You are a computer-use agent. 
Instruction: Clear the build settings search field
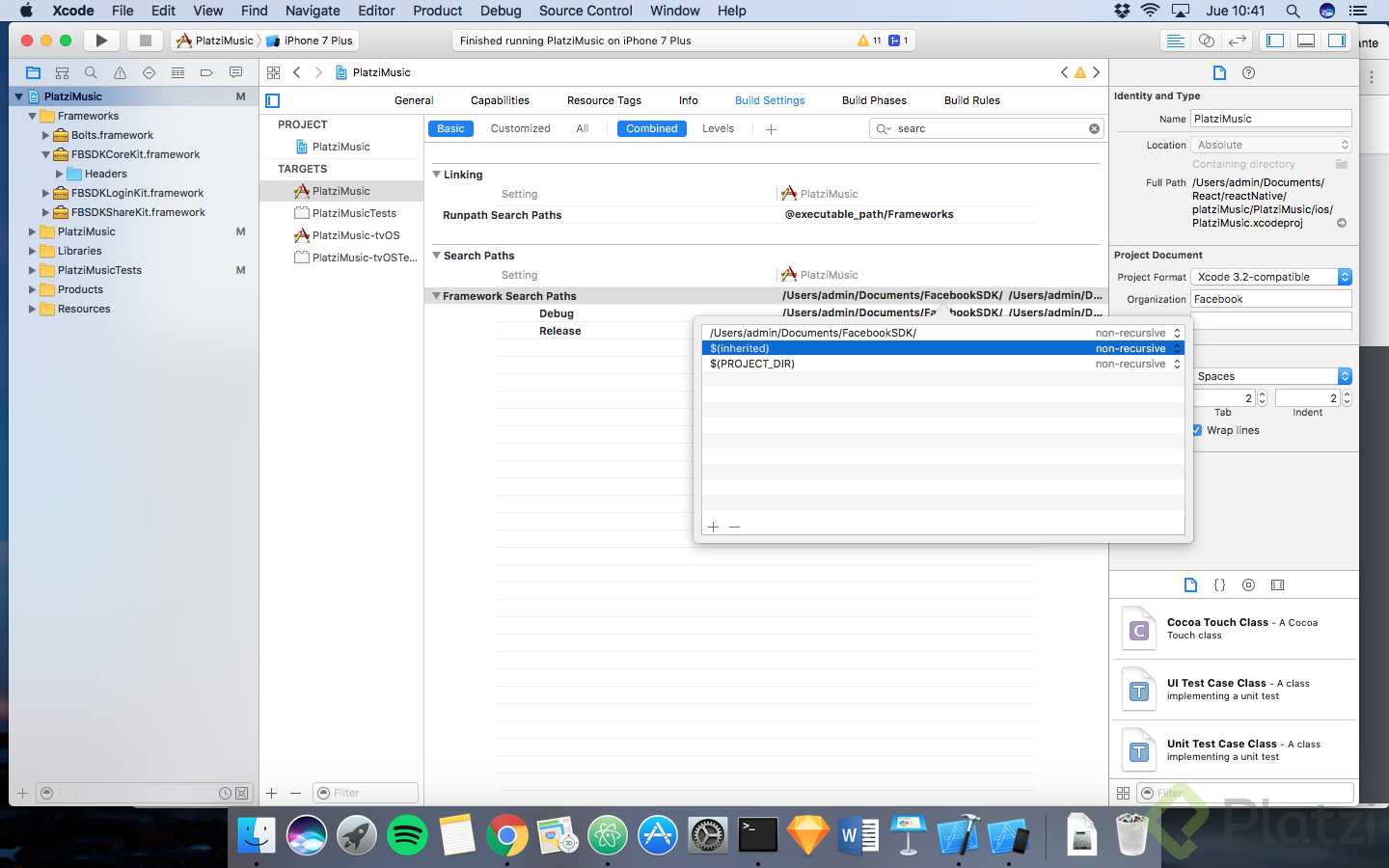[x=1094, y=128]
